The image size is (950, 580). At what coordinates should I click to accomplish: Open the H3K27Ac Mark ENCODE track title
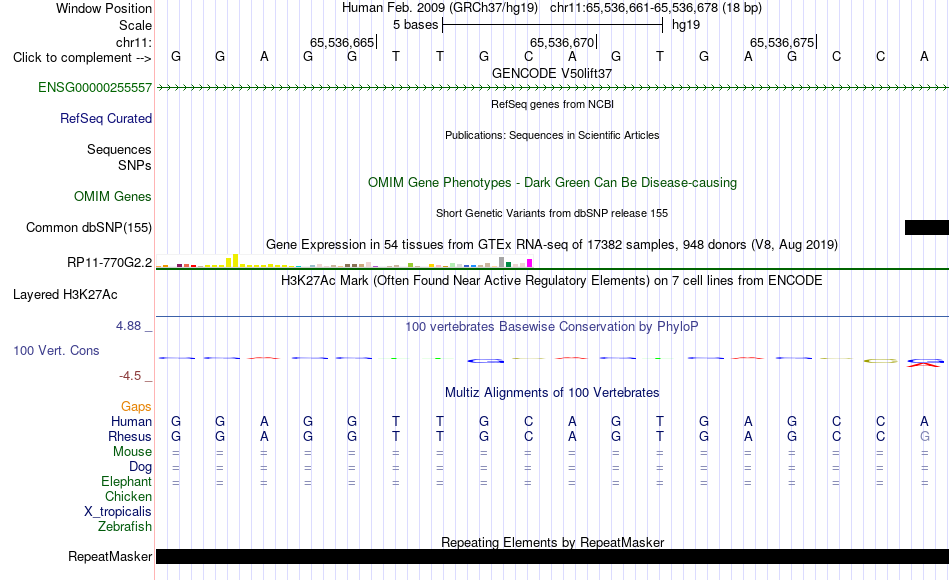point(552,281)
